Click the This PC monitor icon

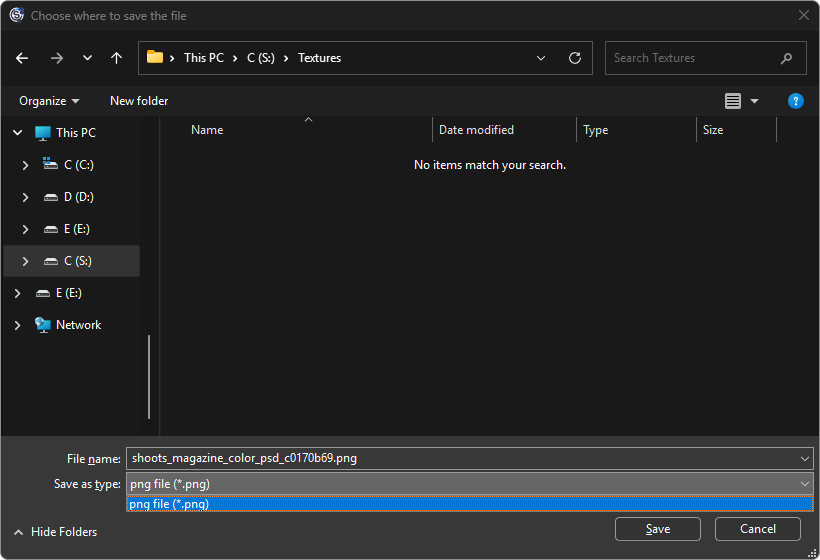click(x=42, y=133)
